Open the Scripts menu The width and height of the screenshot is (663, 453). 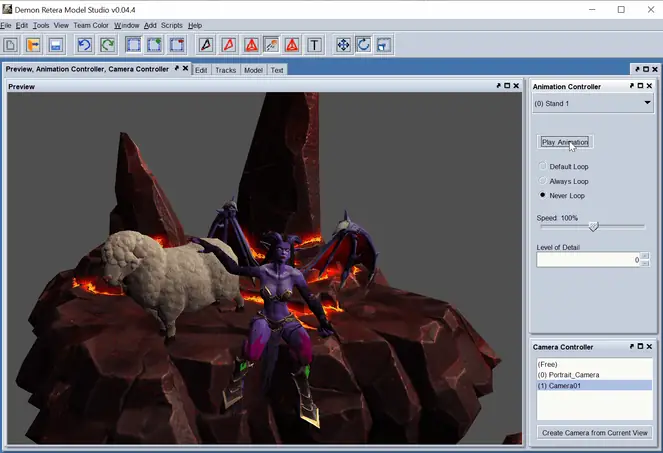click(172, 25)
